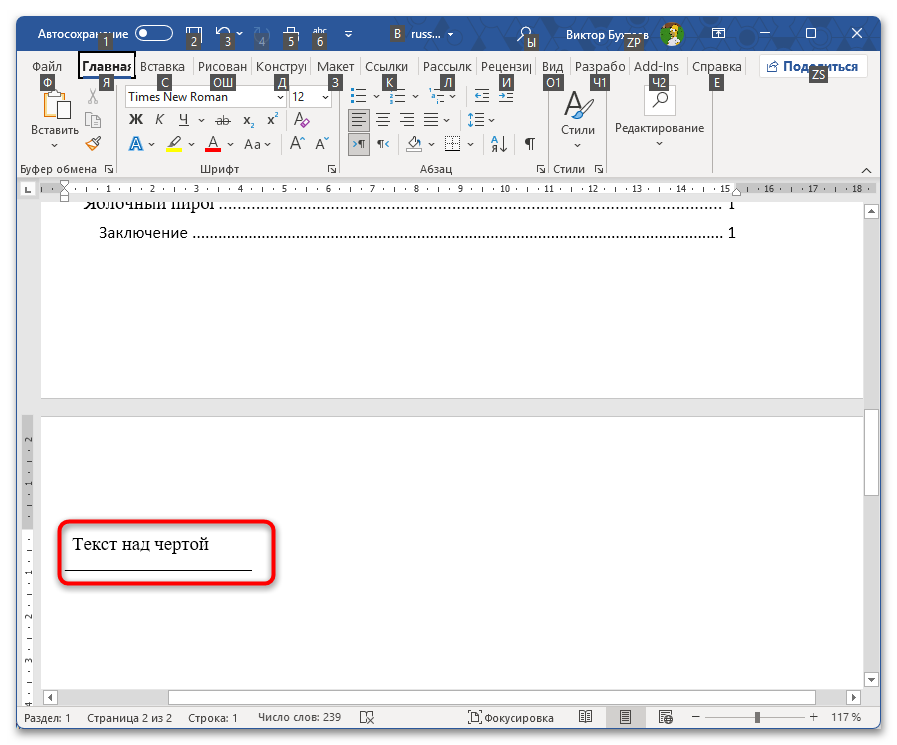The width and height of the screenshot is (897, 745).
Task: Toggle justify alignment
Action: tap(431, 120)
